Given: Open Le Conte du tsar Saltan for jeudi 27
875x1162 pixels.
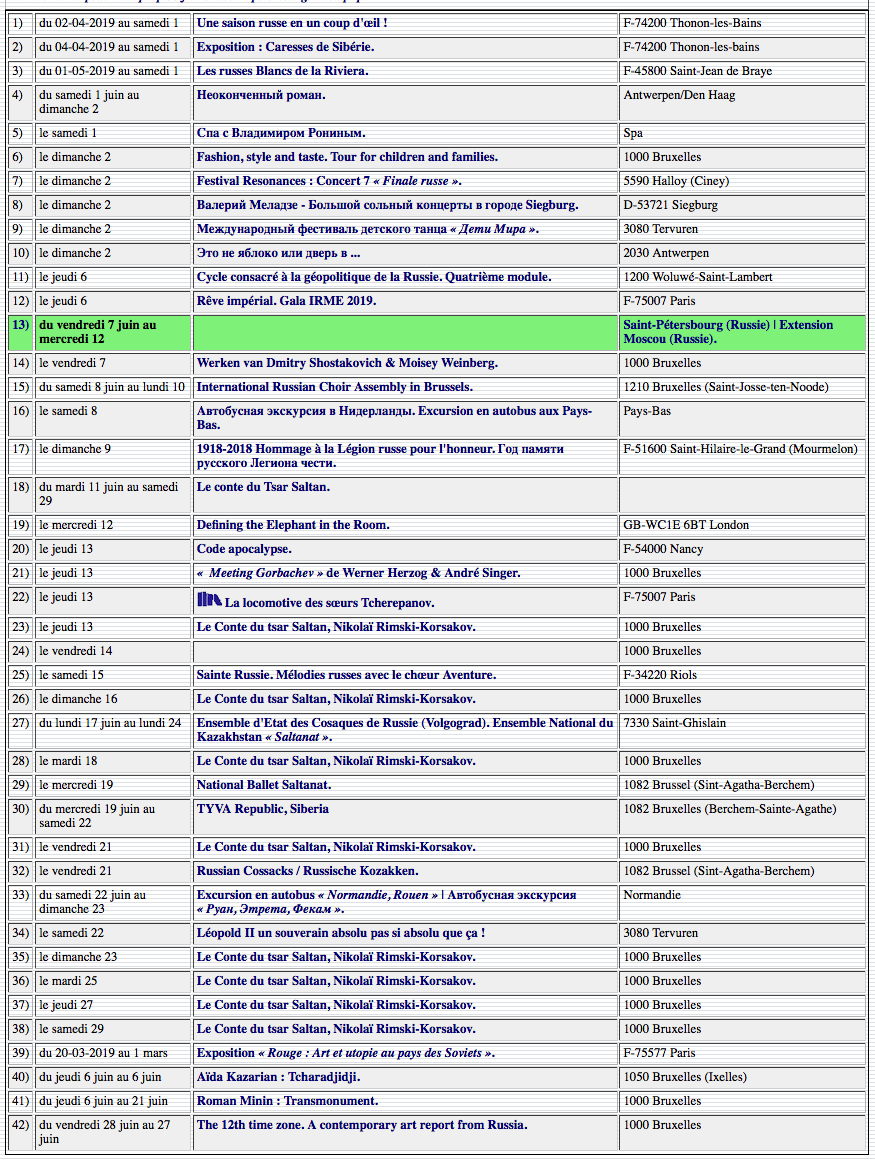Looking at the screenshot, I should 336,1005.
